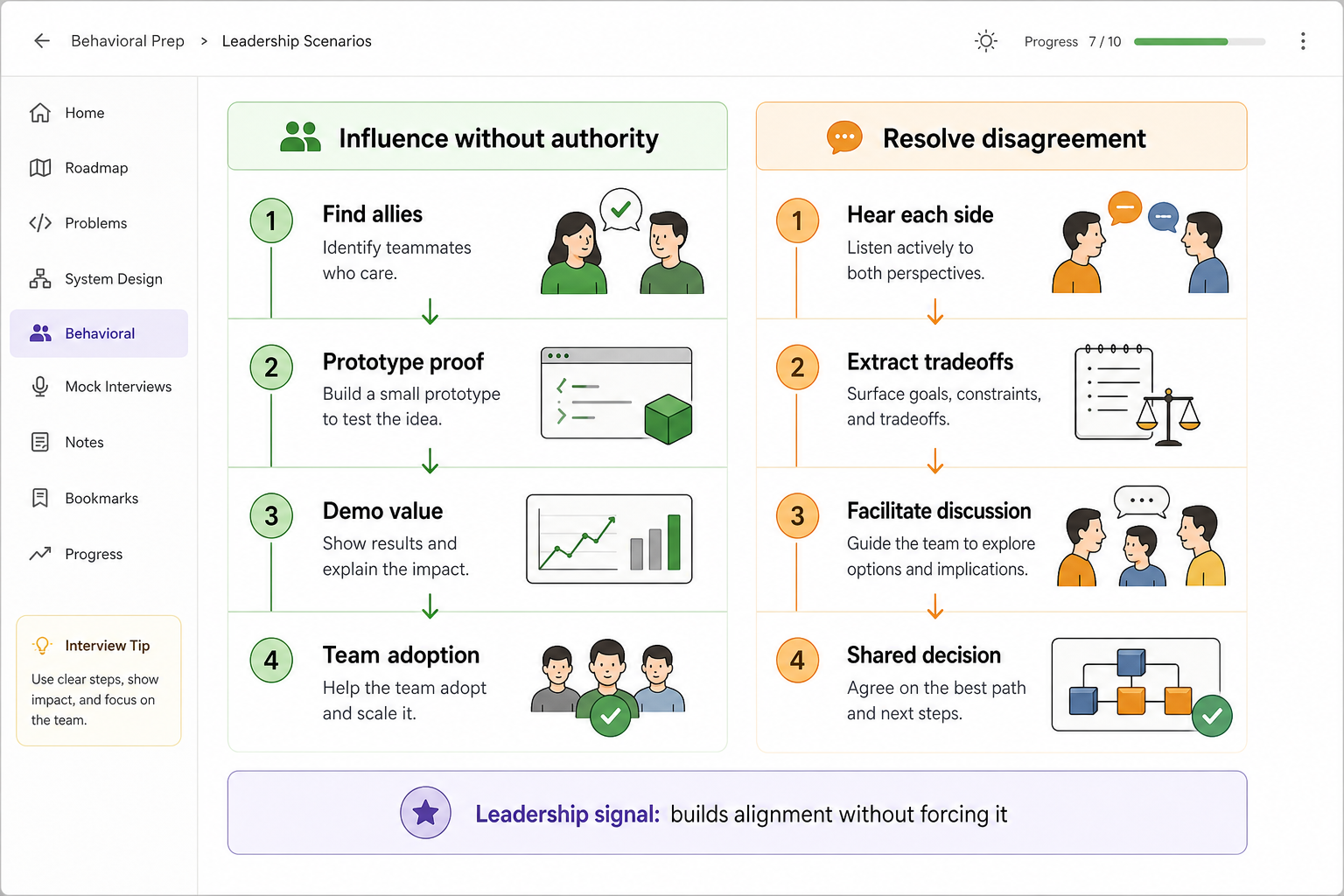
Task: Open Roadmap map icon in sidebar
Action: coord(40,168)
